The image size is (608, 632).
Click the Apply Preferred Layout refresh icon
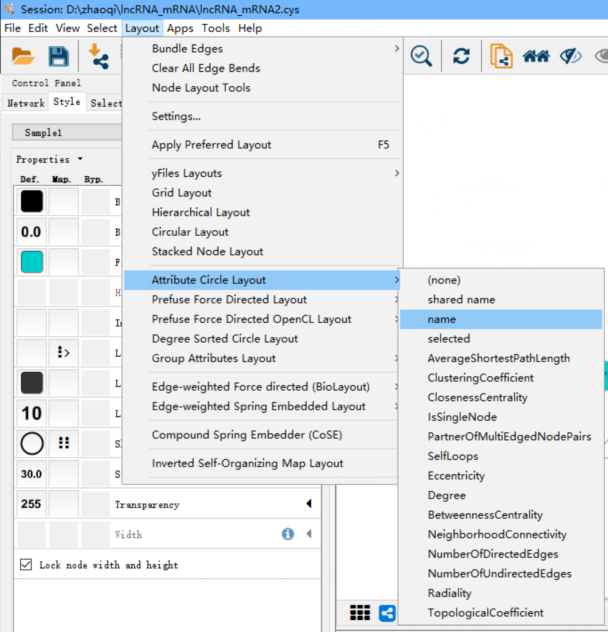(x=461, y=57)
